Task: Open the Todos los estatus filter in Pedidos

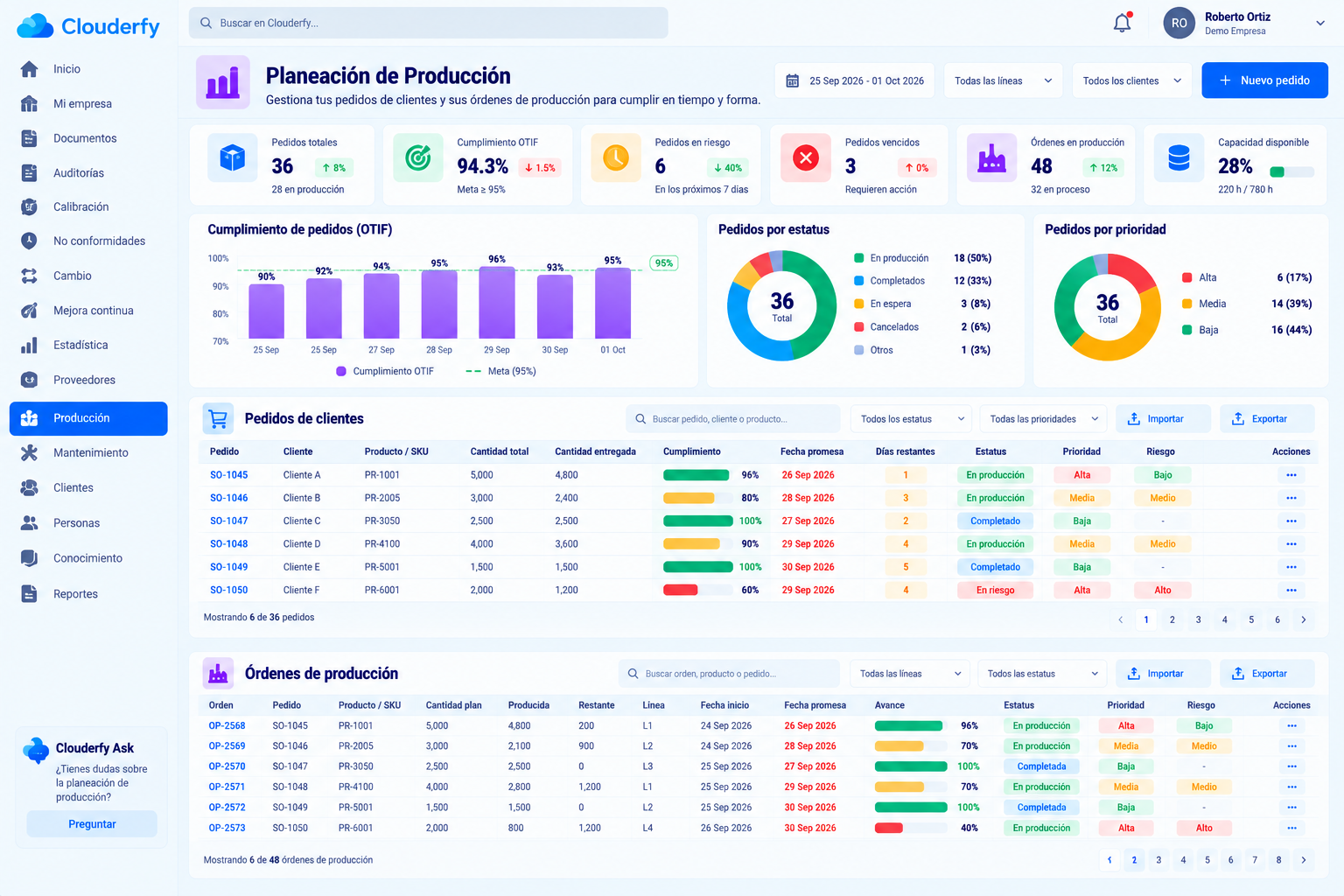Action: pyautogui.click(x=911, y=419)
